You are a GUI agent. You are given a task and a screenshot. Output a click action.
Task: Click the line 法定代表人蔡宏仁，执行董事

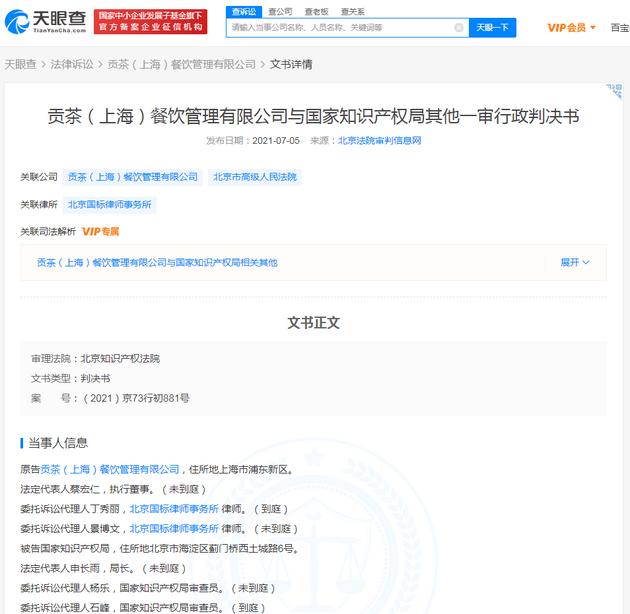click(114, 489)
